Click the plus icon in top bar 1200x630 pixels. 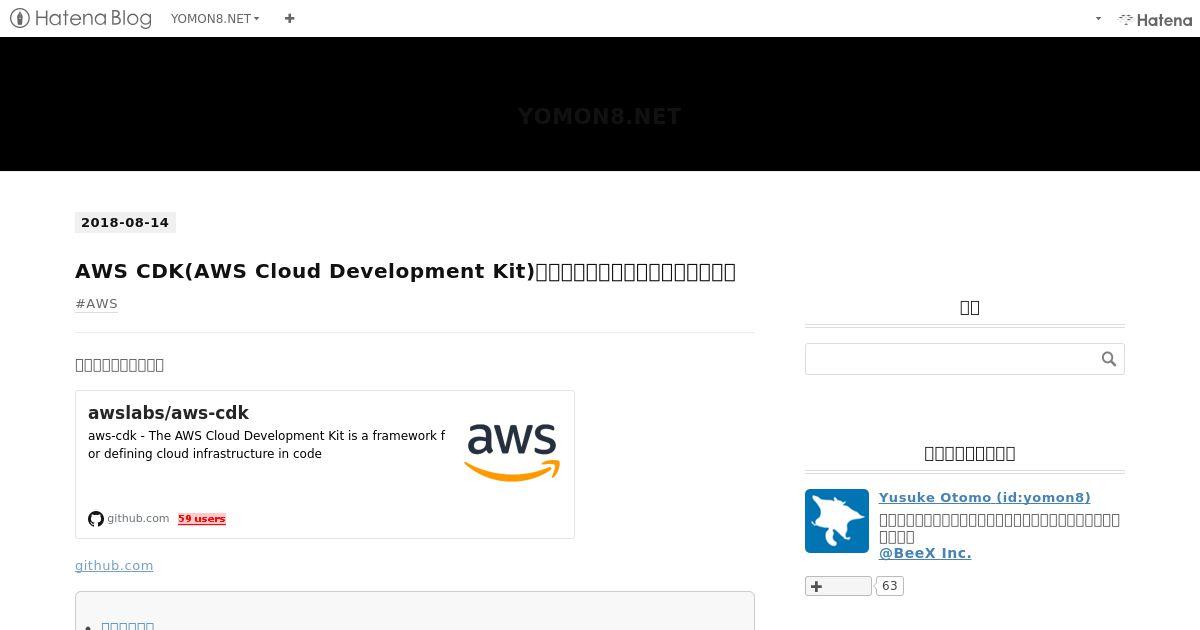pos(290,18)
